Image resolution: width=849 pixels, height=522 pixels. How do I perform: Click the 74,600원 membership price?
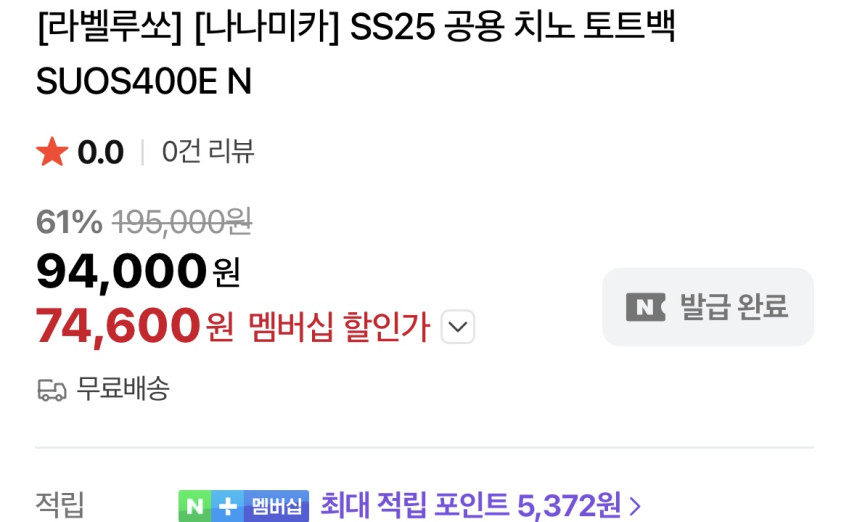[x=134, y=326]
